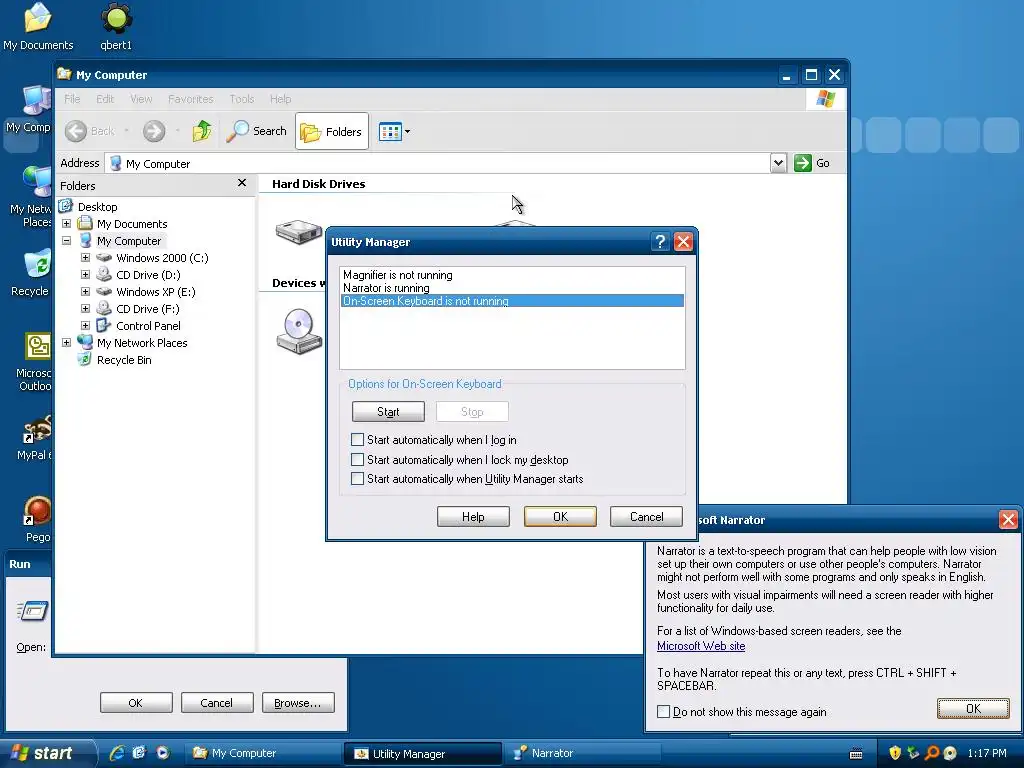Cancel the Utility Manager dialog
This screenshot has width=1024, height=768.
click(647, 517)
